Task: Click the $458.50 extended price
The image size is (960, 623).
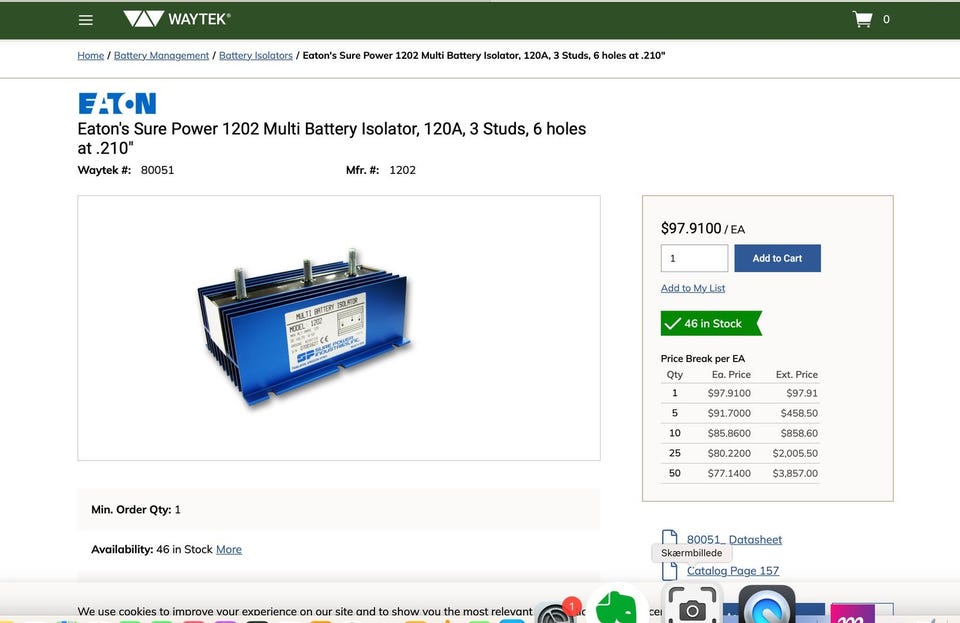Action: 799,413
